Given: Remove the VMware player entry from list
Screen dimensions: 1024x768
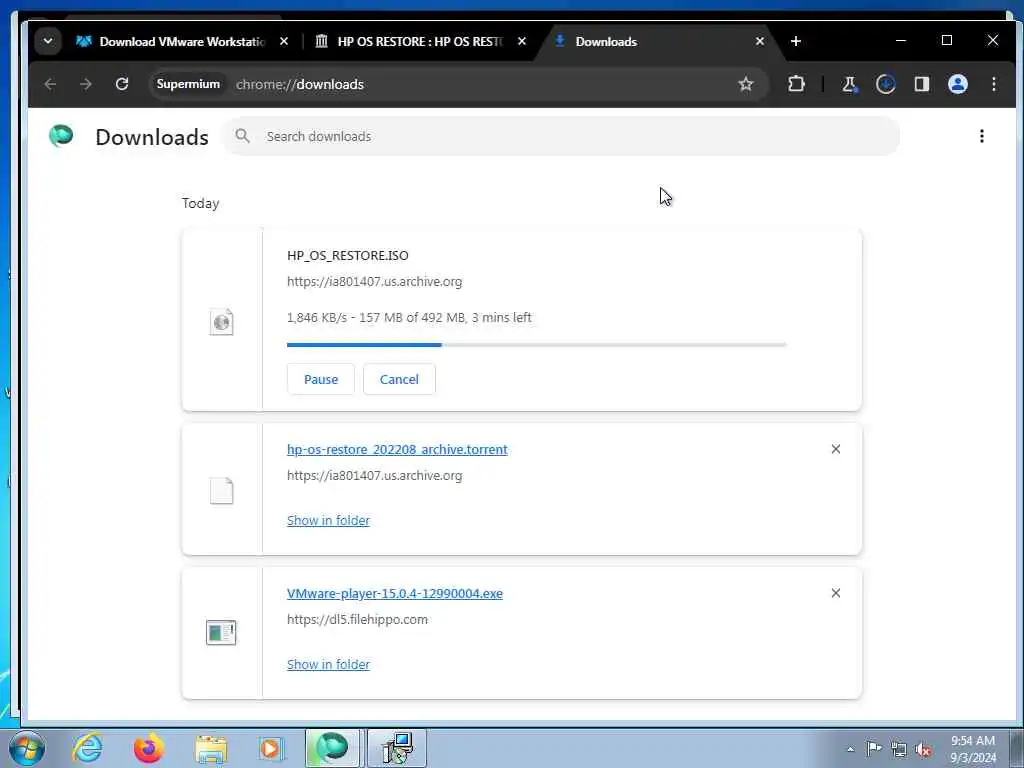Looking at the screenshot, I should (x=835, y=593).
